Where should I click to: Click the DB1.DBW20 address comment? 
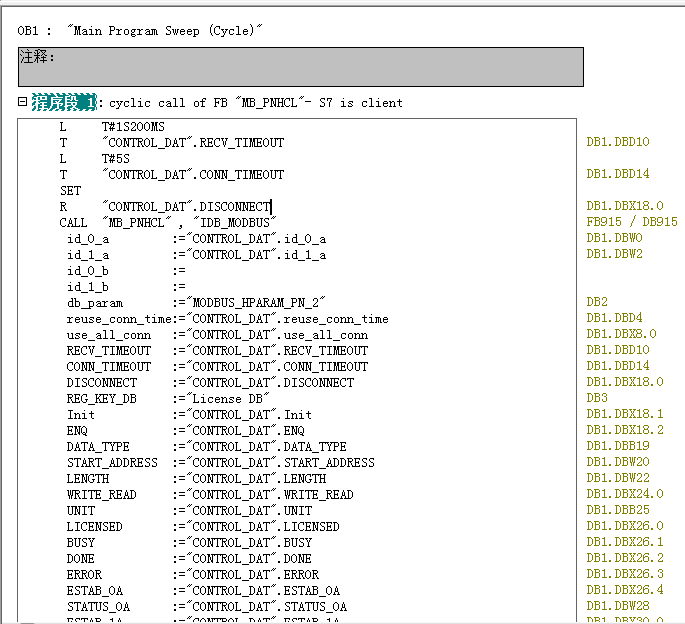click(x=618, y=462)
